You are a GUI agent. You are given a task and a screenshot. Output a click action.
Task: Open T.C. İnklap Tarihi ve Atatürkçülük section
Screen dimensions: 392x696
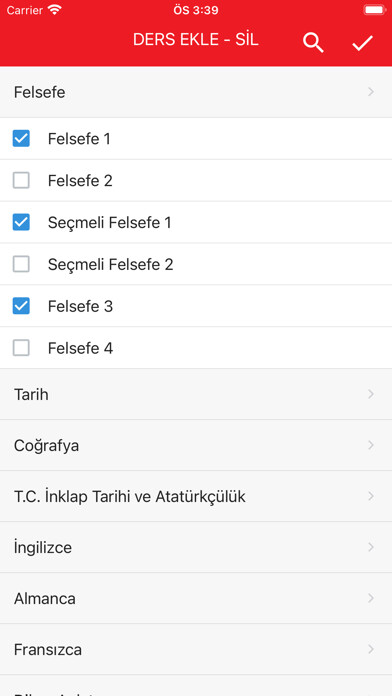click(x=196, y=496)
